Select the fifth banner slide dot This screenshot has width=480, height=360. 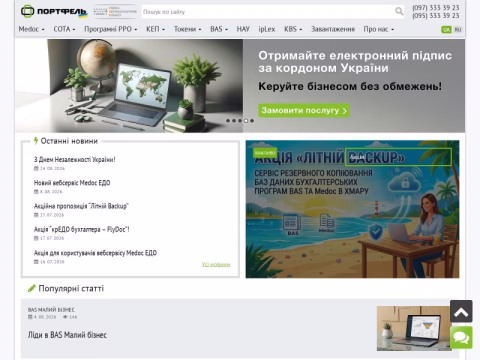pyautogui.click(x=252, y=121)
